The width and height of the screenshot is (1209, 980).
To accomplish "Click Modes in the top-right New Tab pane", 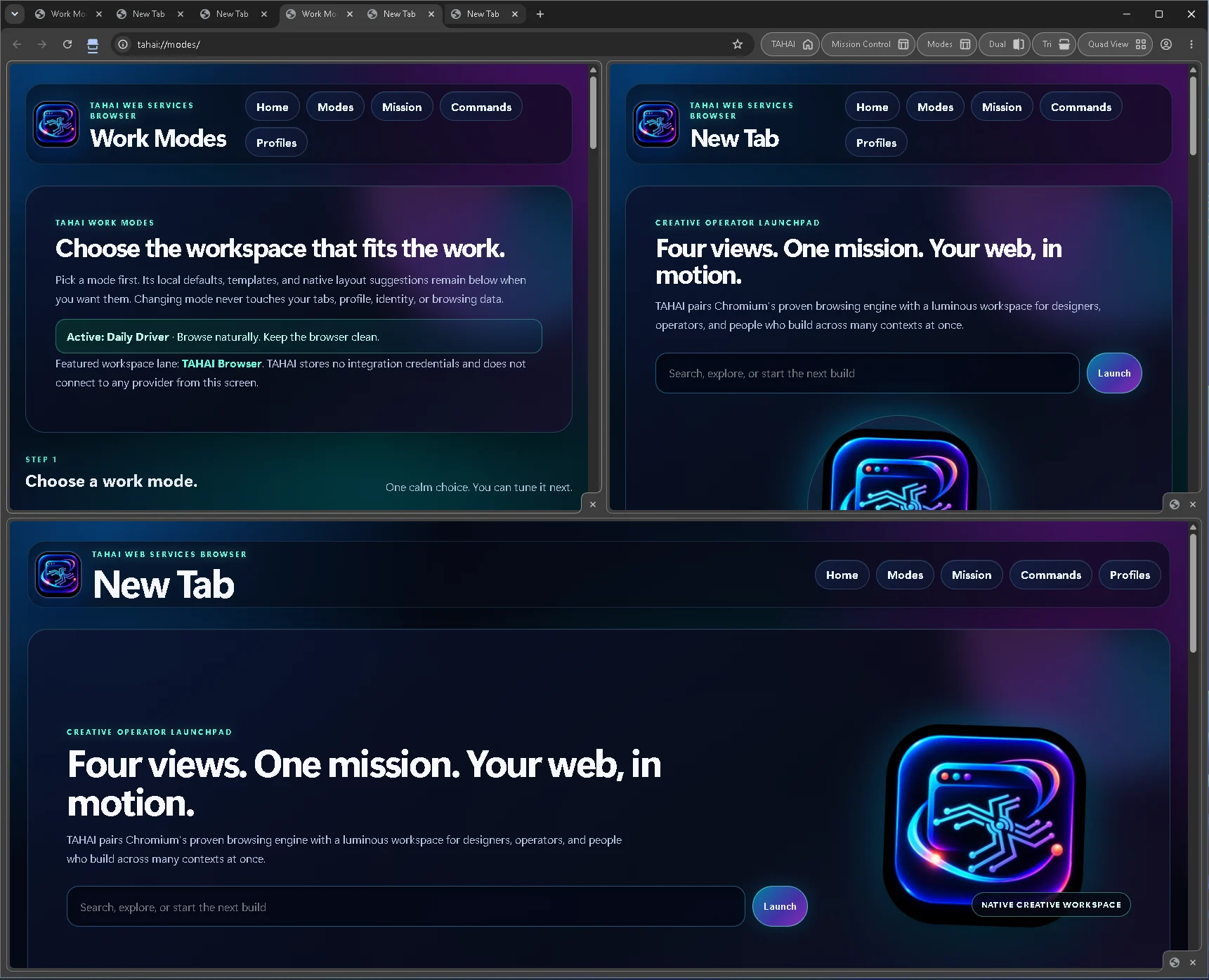I will 935,107.
